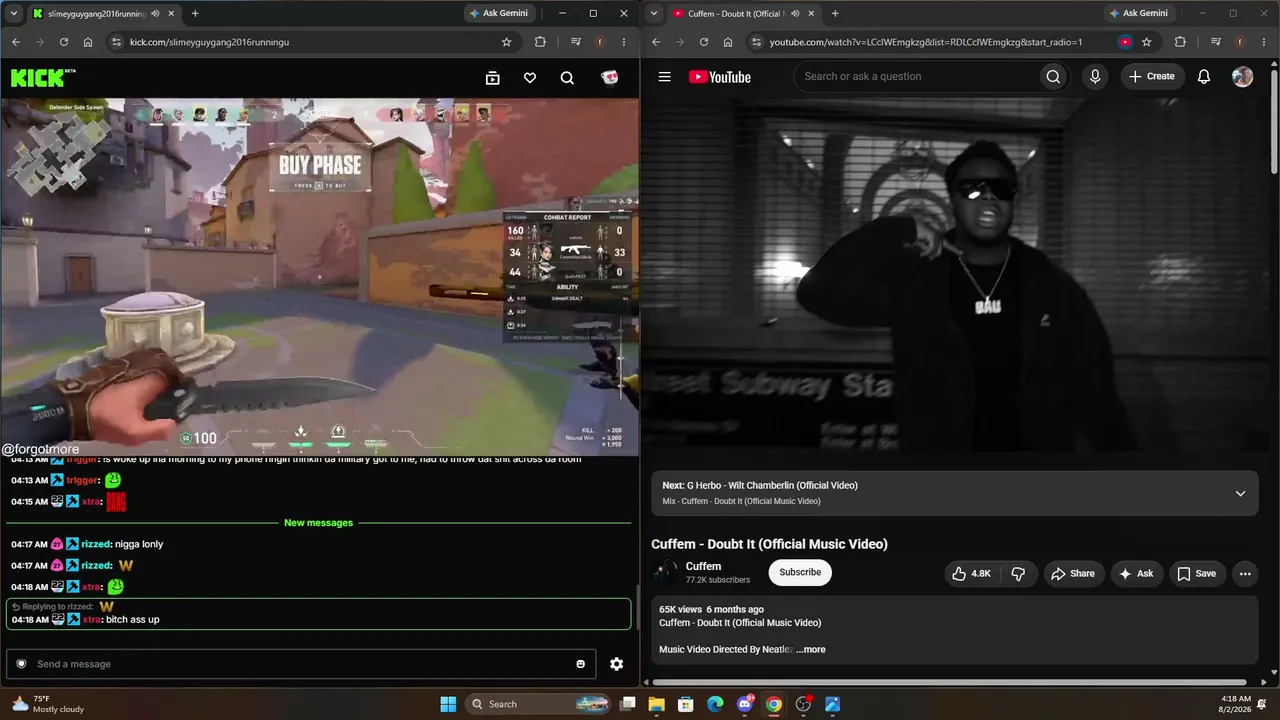This screenshot has height=720, width=1280.
Task: Click the Windows taskbar Search box
Action: pos(539,704)
